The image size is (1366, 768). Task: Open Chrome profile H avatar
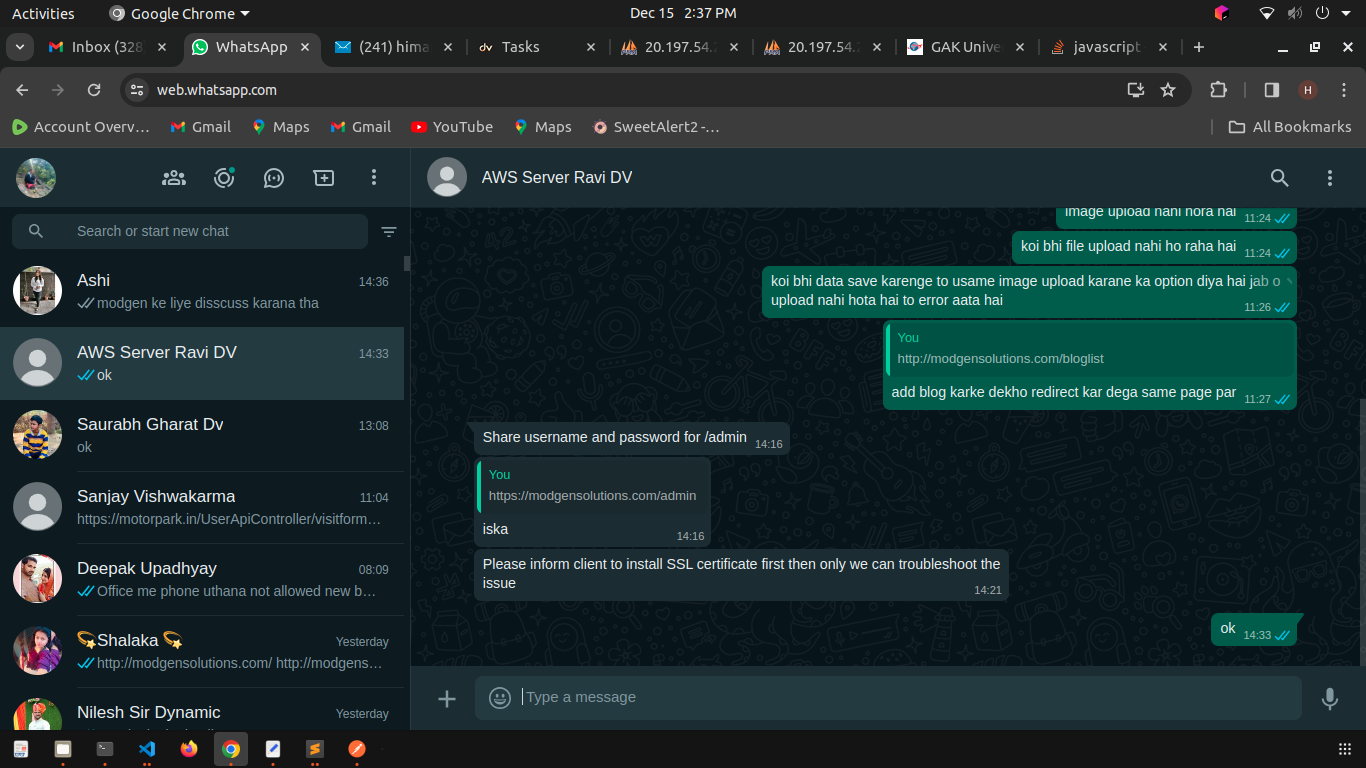point(1308,90)
